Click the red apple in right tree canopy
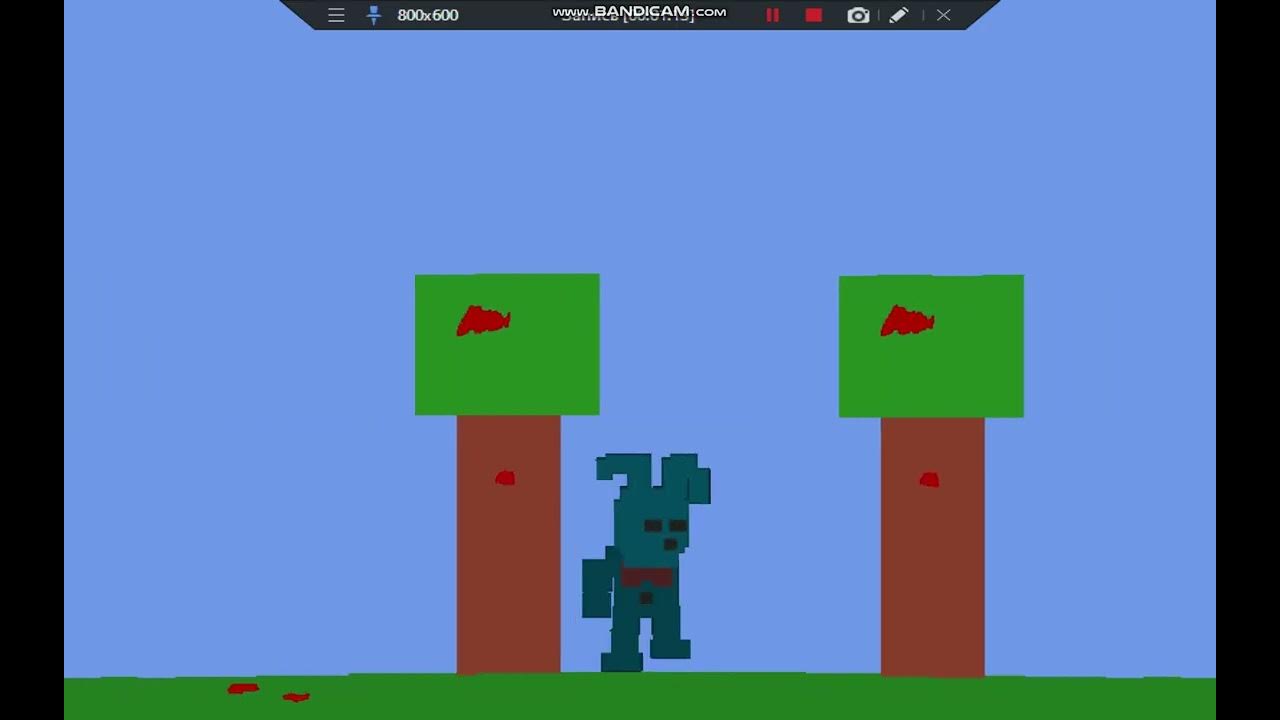Image resolution: width=1280 pixels, height=720 pixels. coord(907,321)
